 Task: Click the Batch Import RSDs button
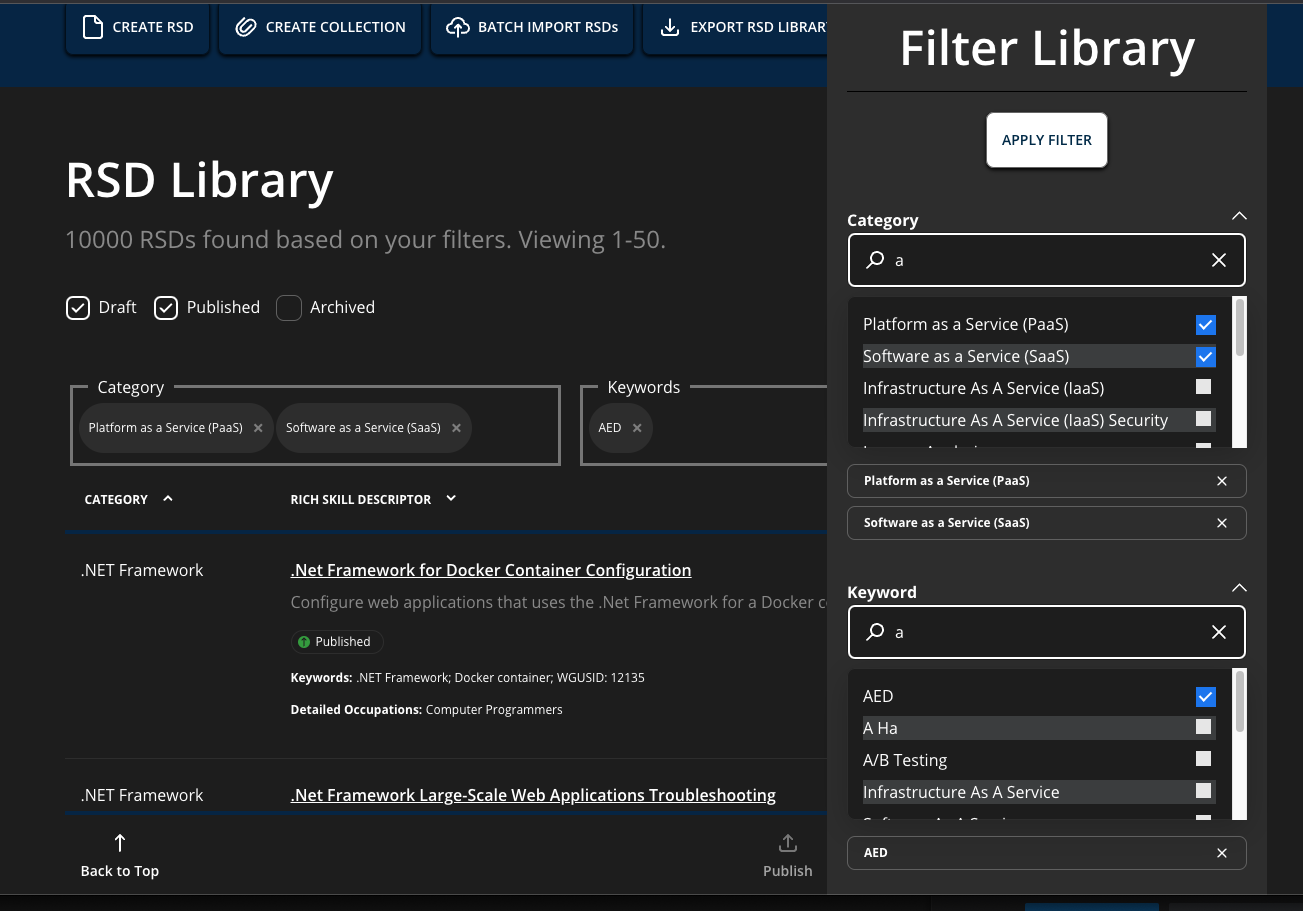532,27
